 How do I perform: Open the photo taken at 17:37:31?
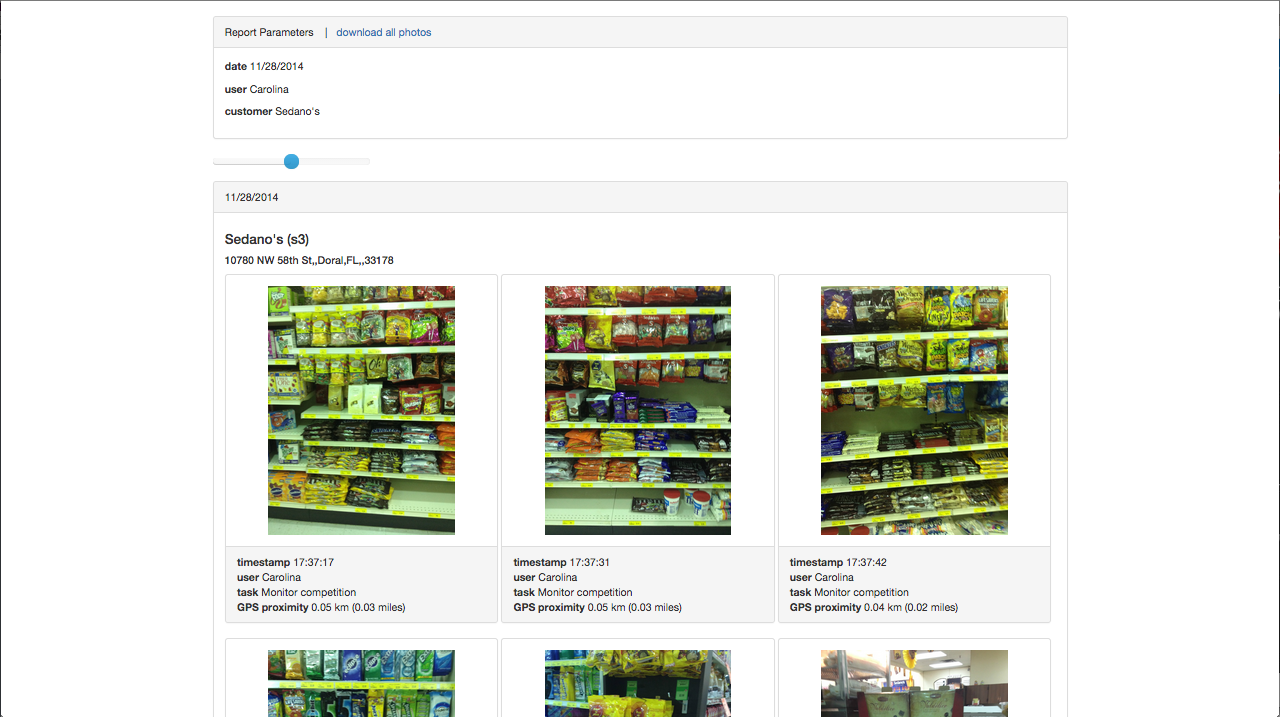tap(637, 410)
